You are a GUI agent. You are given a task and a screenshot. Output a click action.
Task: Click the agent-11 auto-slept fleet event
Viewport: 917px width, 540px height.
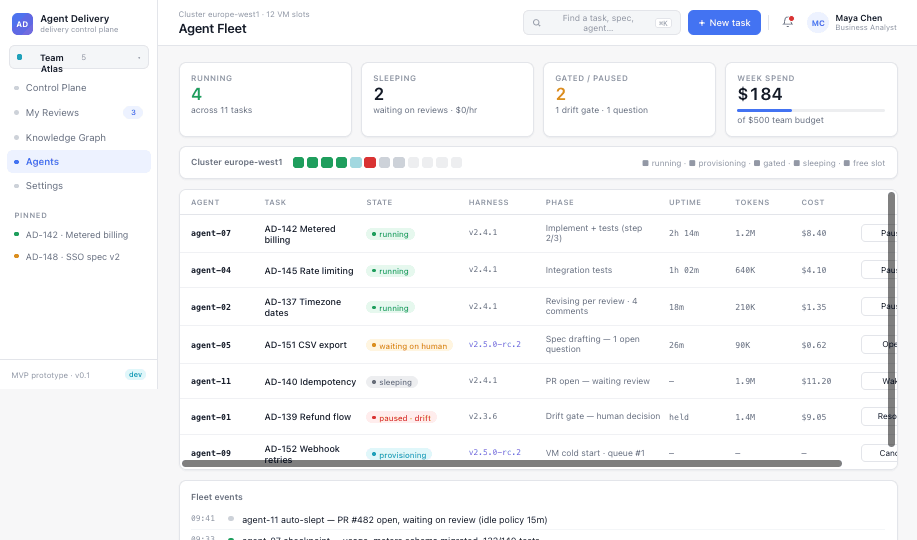395,520
